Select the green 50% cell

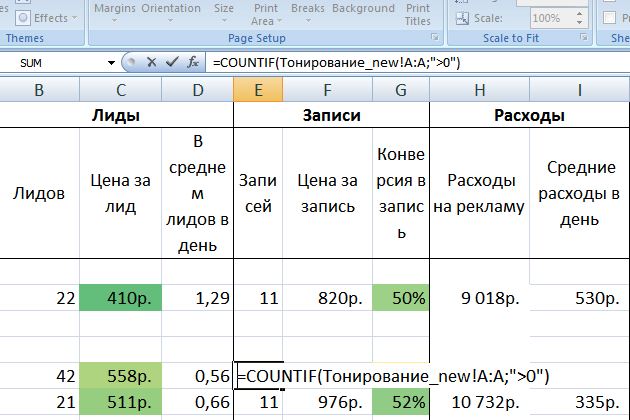[401, 298]
